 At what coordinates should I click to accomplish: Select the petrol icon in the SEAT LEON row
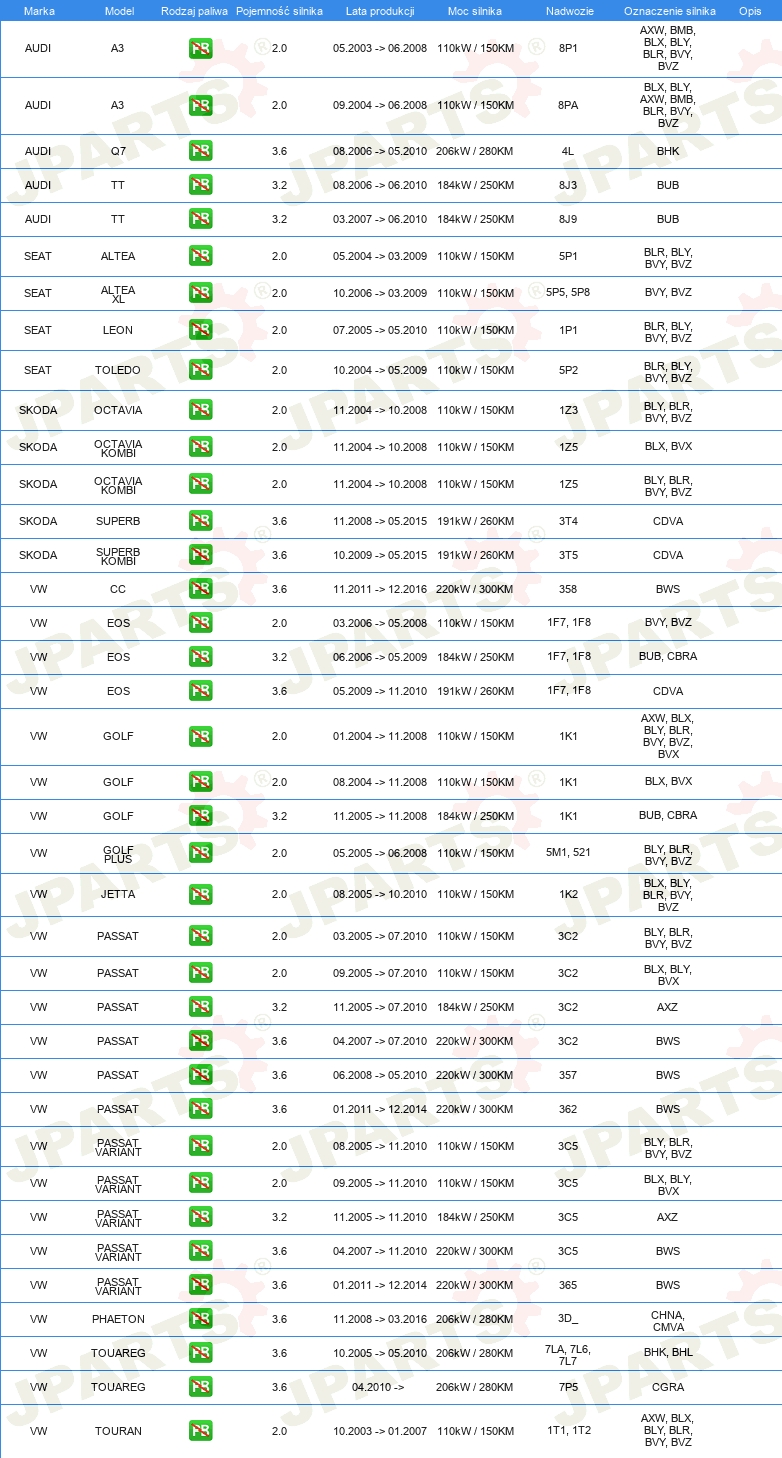pyautogui.click(x=200, y=330)
